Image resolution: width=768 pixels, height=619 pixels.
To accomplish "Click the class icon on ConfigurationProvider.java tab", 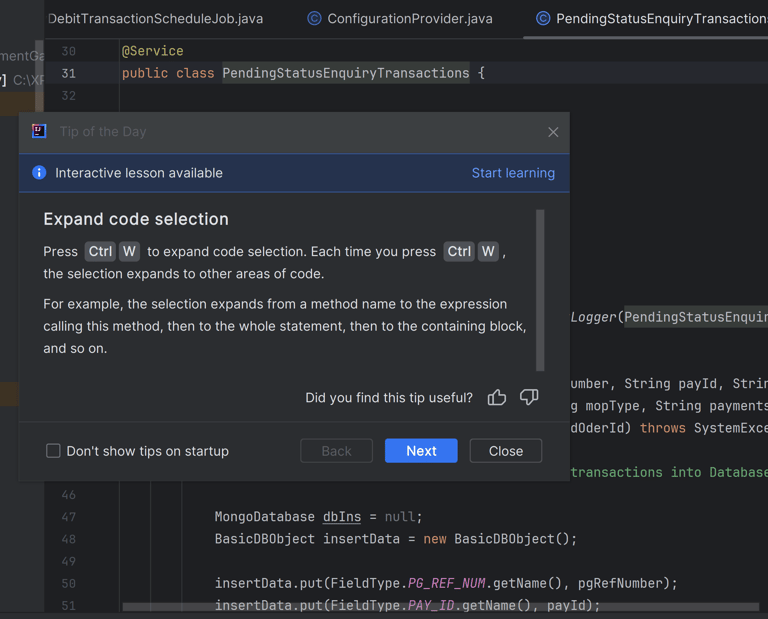I will [314, 18].
